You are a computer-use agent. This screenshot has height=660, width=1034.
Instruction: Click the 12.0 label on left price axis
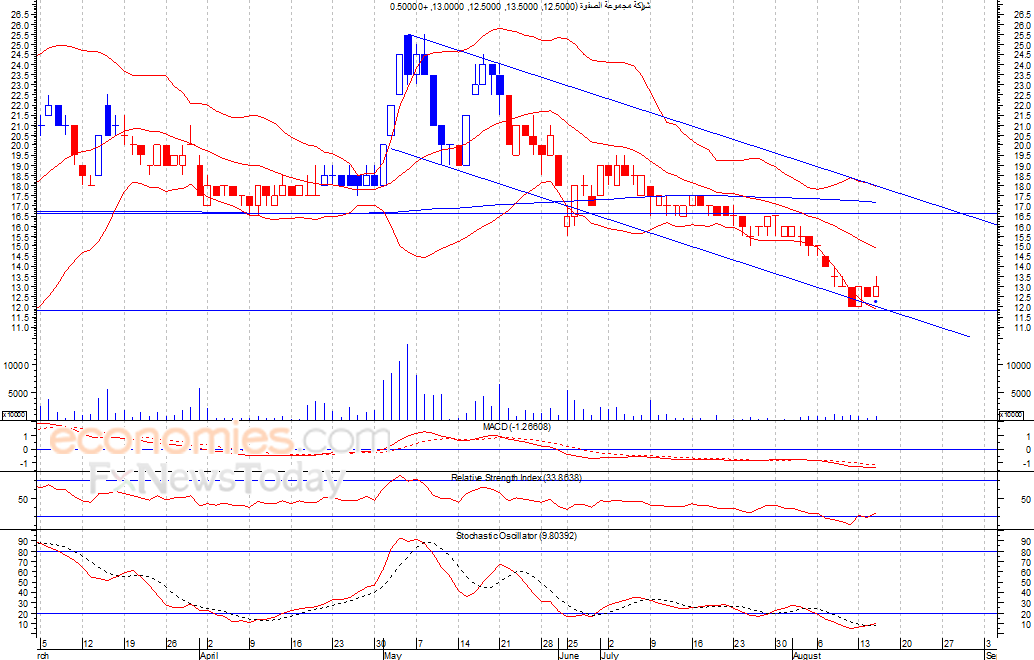(20, 307)
